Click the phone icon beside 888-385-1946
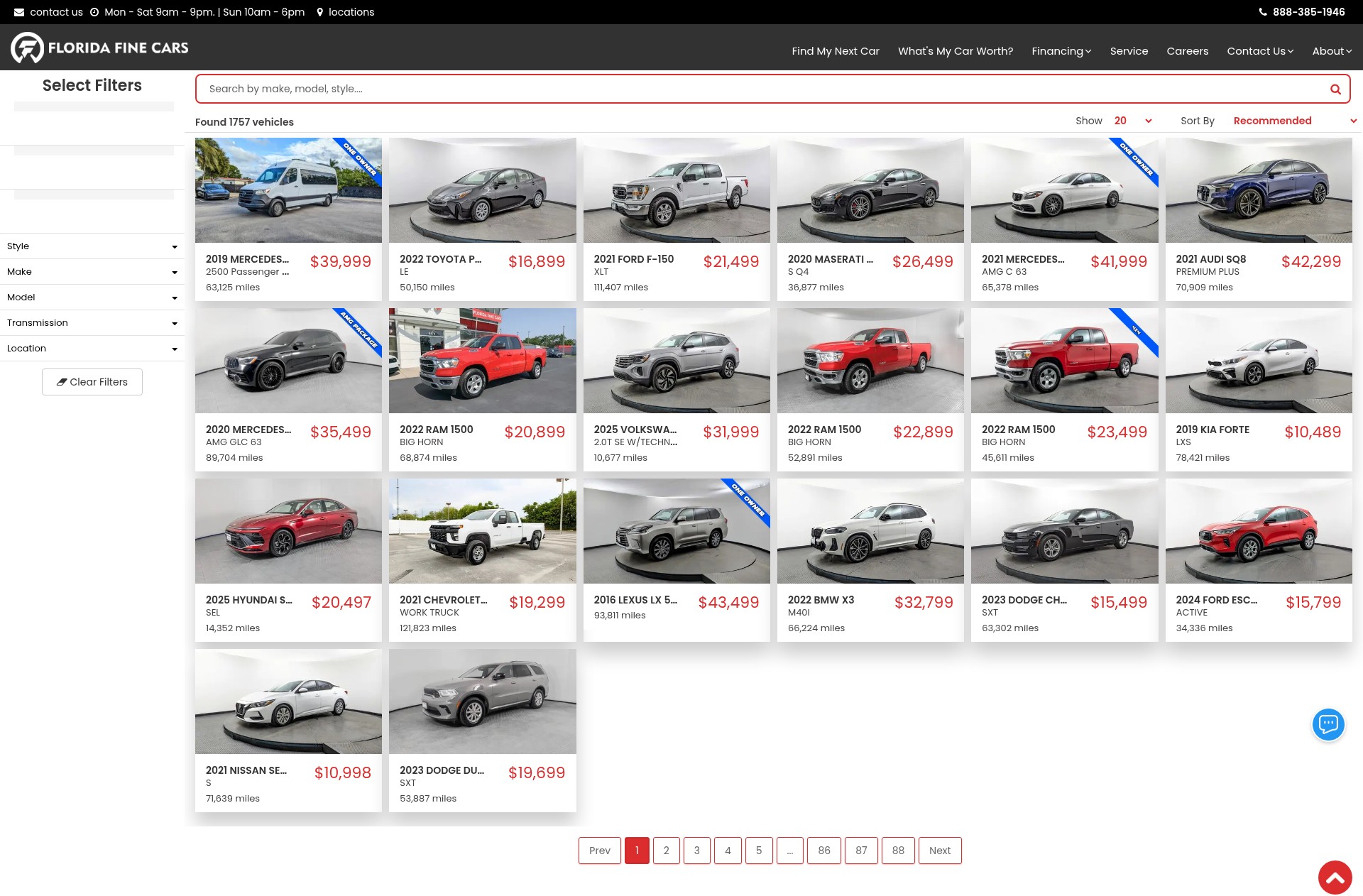The width and height of the screenshot is (1363, 896). click(x=1263, y=12)
